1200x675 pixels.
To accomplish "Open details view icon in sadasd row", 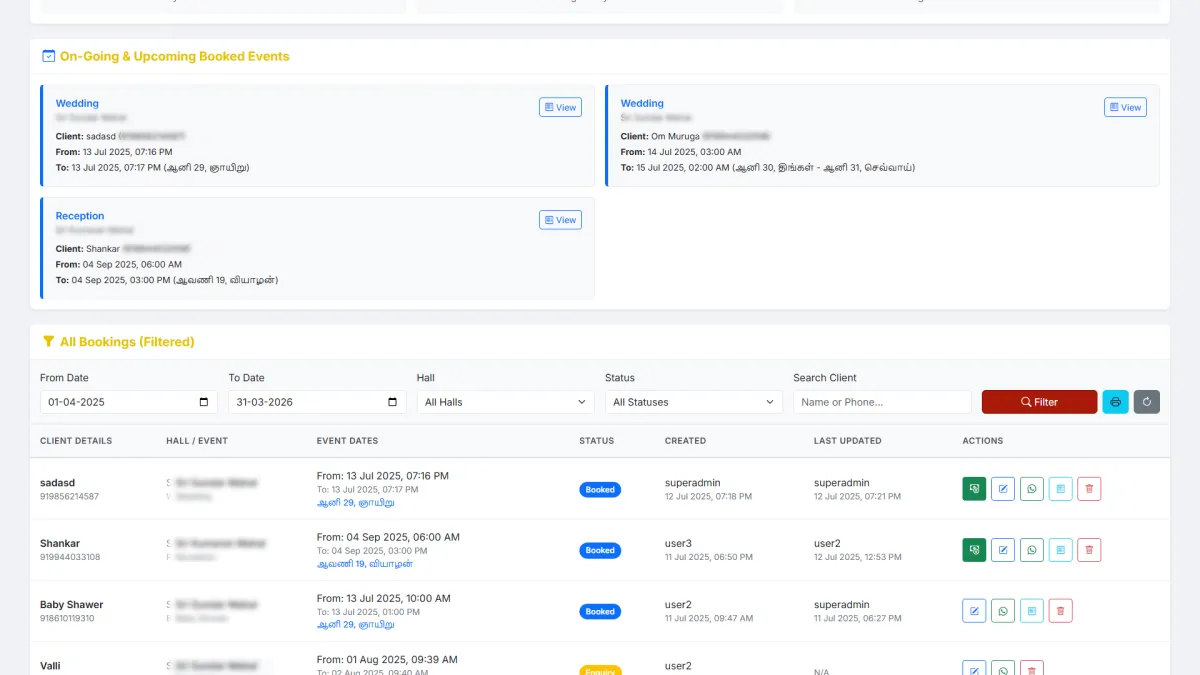I will click(1061, 489).
